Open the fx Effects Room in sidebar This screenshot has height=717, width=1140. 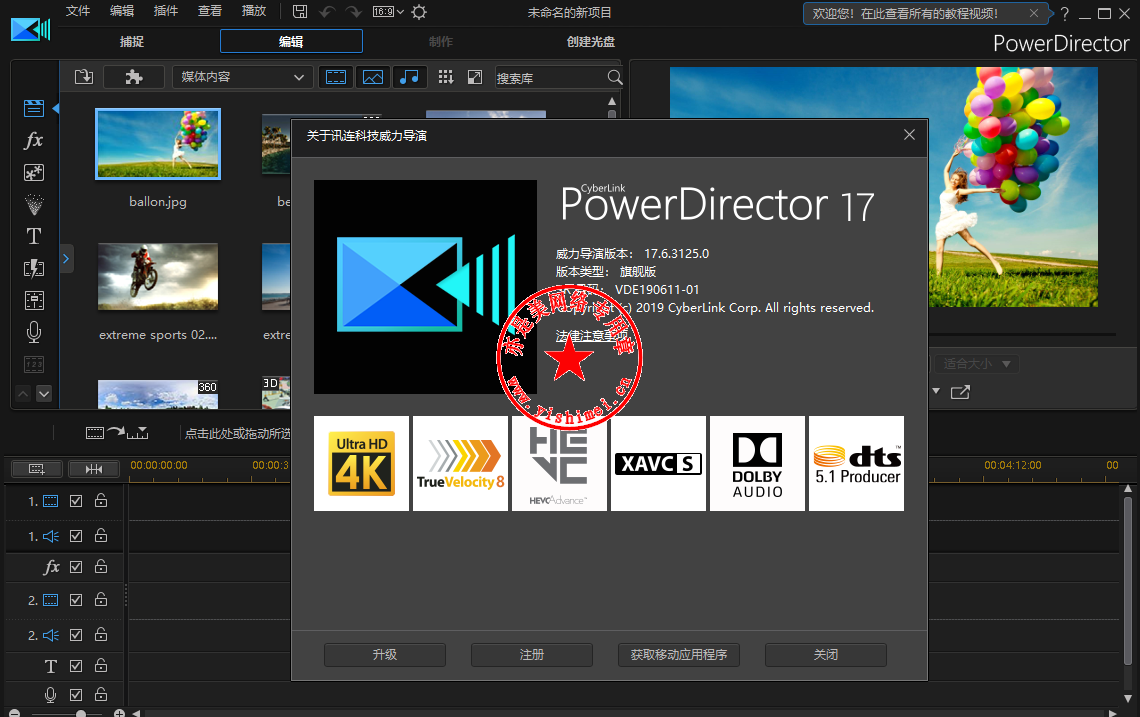(x=33, y=140)
